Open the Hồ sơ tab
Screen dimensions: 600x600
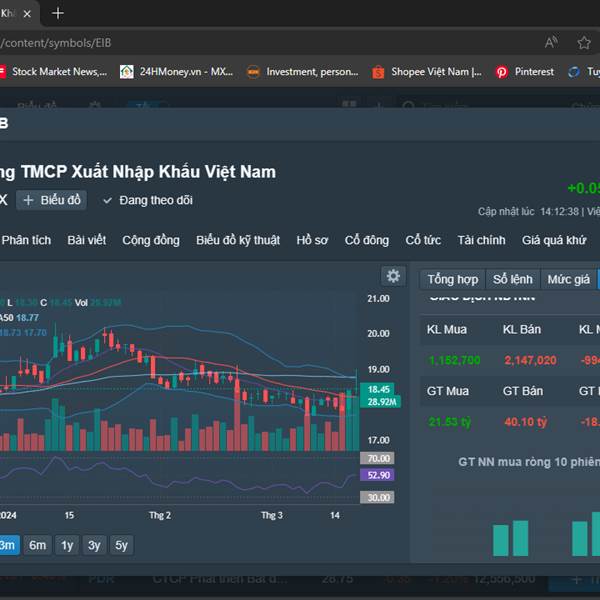(x=312, y=240)
